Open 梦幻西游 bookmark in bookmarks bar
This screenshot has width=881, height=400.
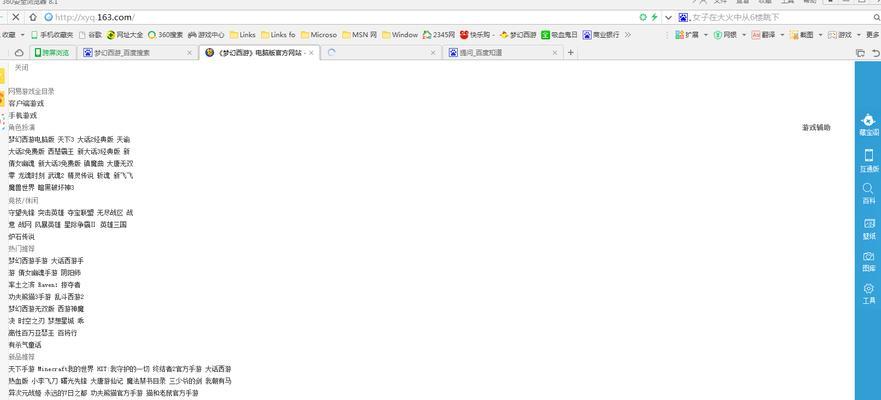click(517, 35)
